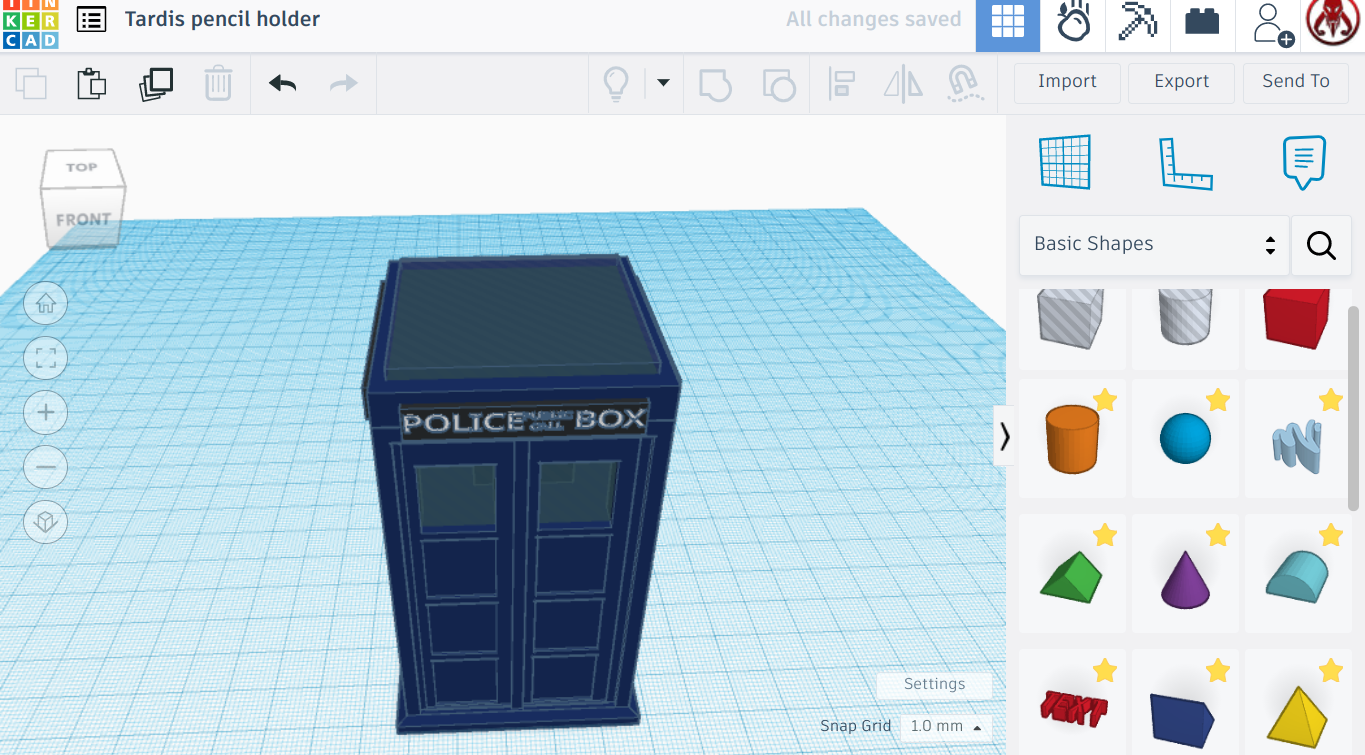The width and height of the screenshot is (1365, 755).
Task: Select the Workplane tool
Action: 1065,162
